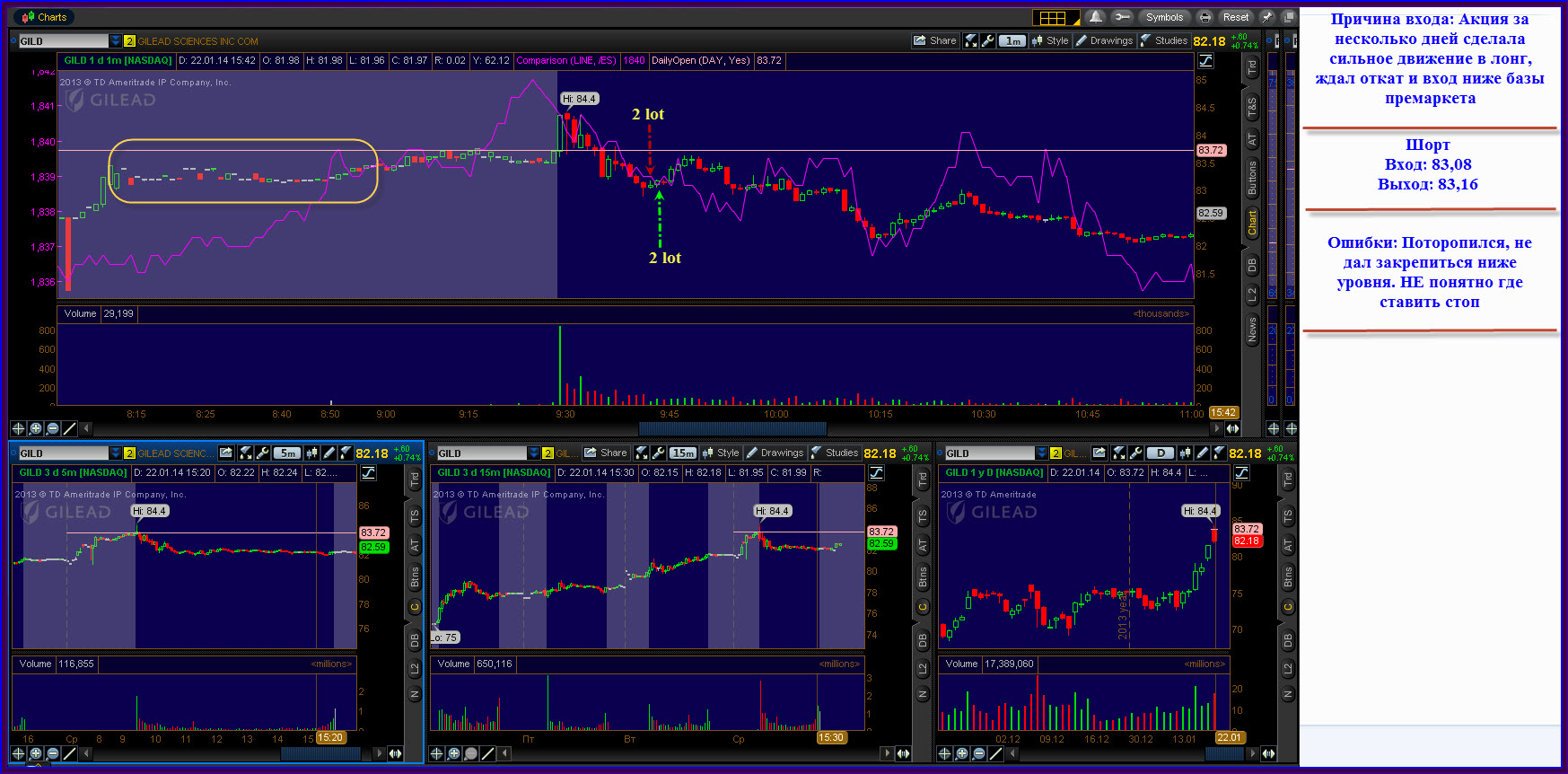Zoom out on the 1m chart
Screen dimensions: 1568x774
pyautogui.click(x=52, y=428)
